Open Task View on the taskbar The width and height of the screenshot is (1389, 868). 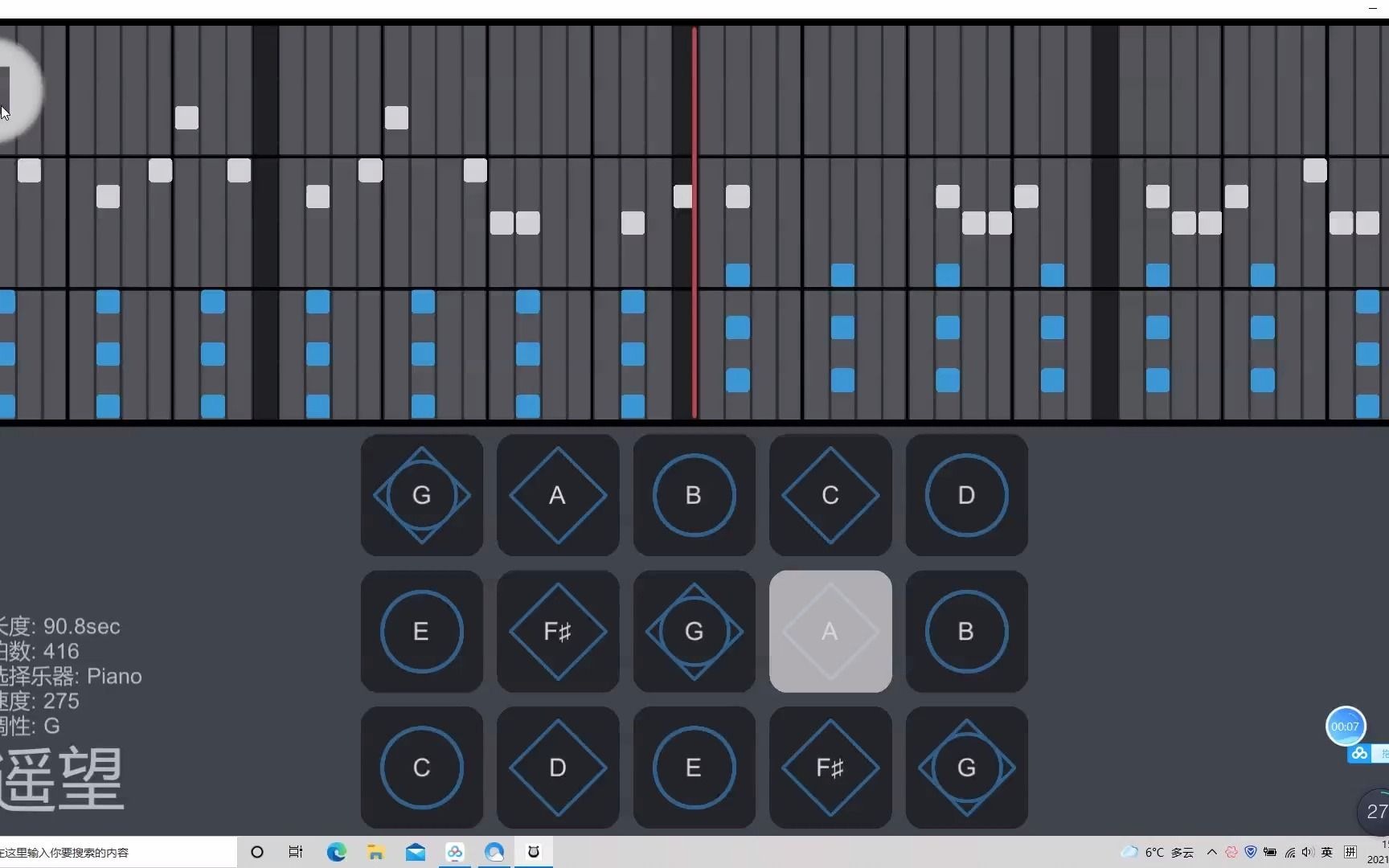pyautogui.click(x=296, y=852)
